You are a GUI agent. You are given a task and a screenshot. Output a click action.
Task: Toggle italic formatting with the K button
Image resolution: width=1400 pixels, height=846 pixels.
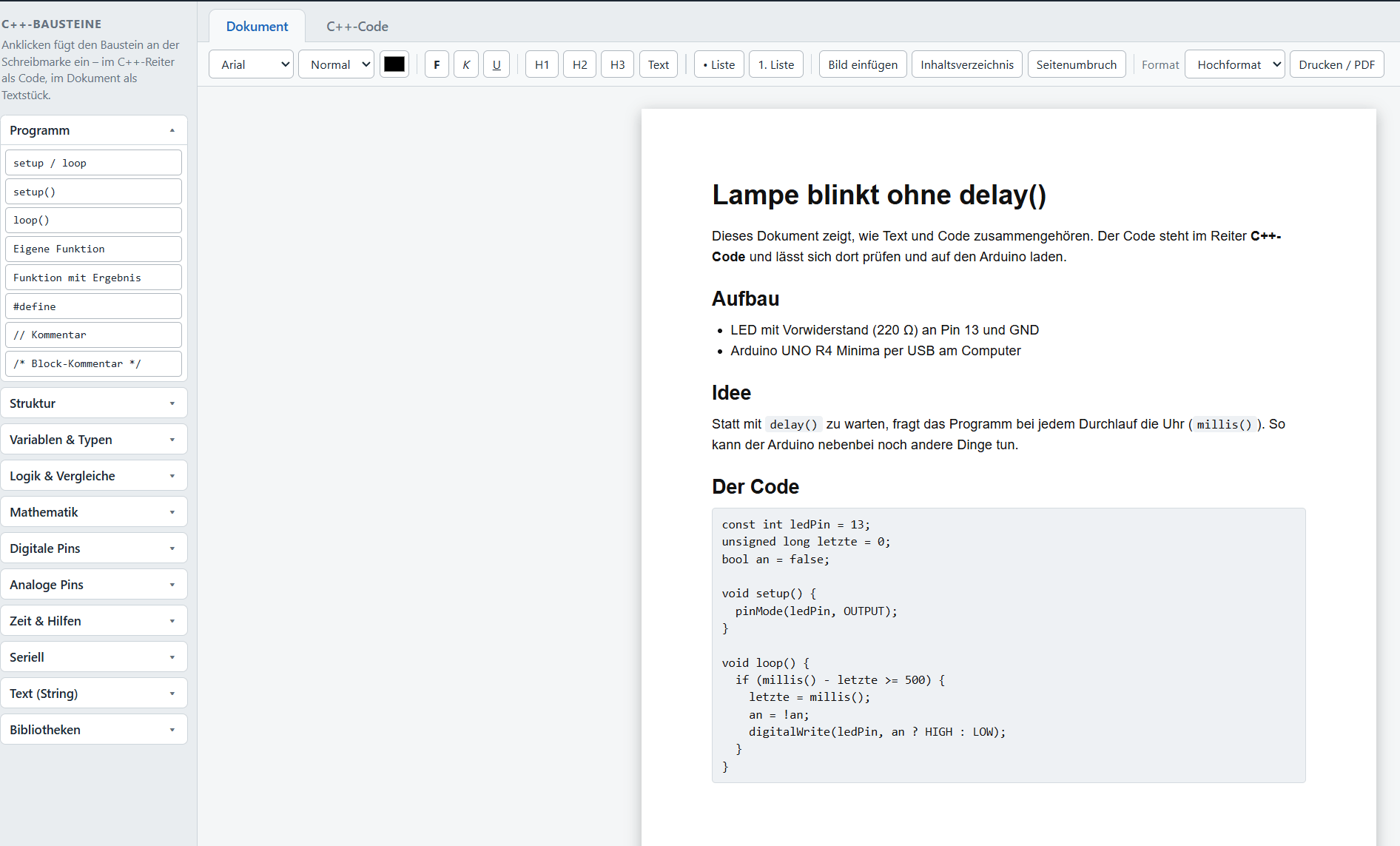click(466, 64)
